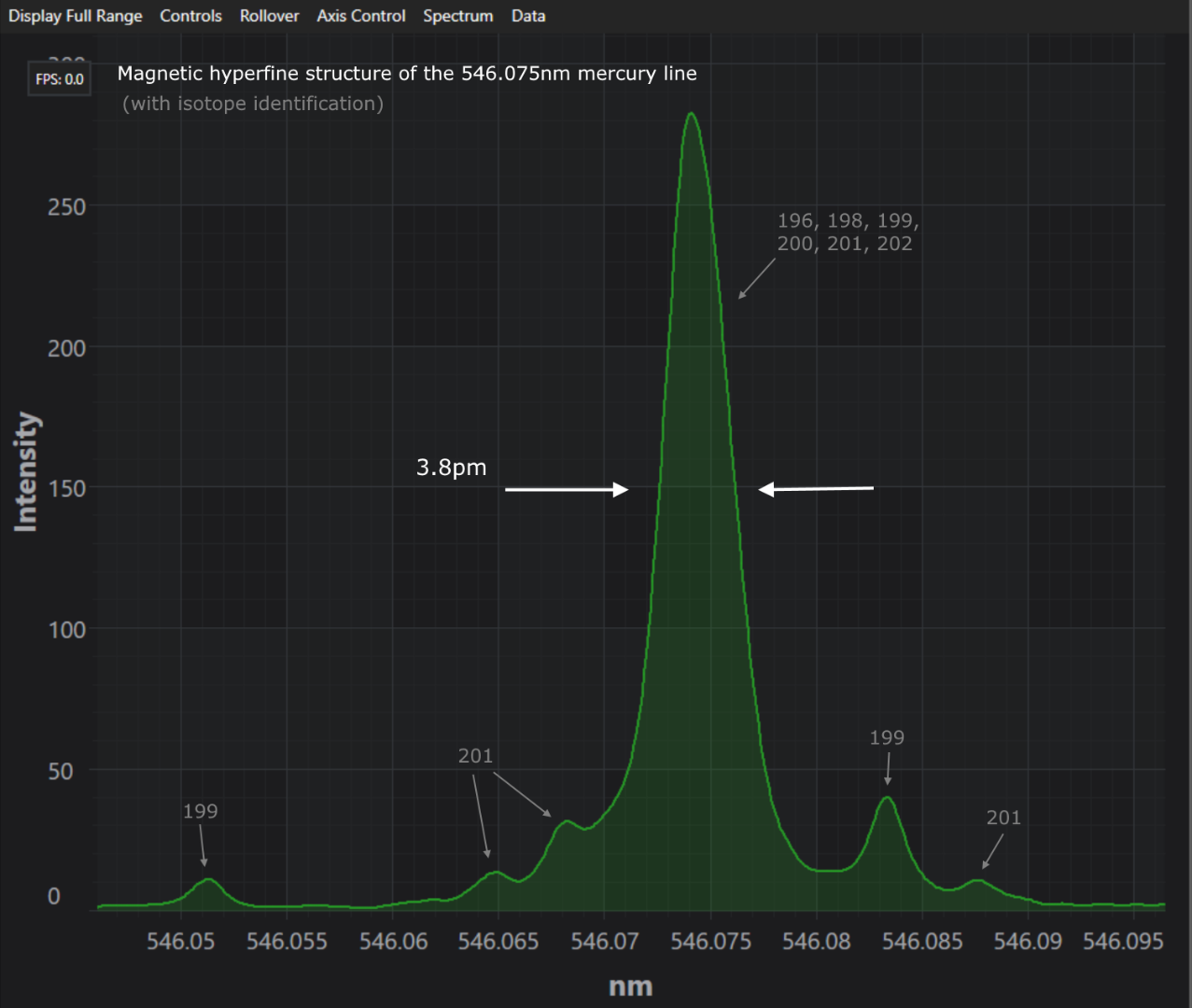The height and width of the screenshot is (1008, 1192).
Task: Click the 546.085 wavelength tick label
Action: coord(922,941)
